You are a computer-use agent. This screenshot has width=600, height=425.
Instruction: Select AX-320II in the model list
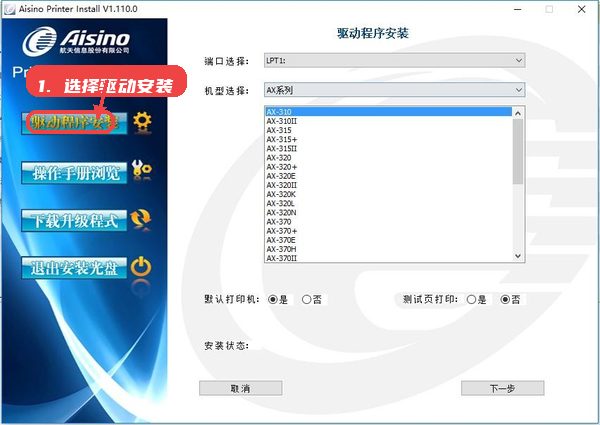[x=388, y=185]
